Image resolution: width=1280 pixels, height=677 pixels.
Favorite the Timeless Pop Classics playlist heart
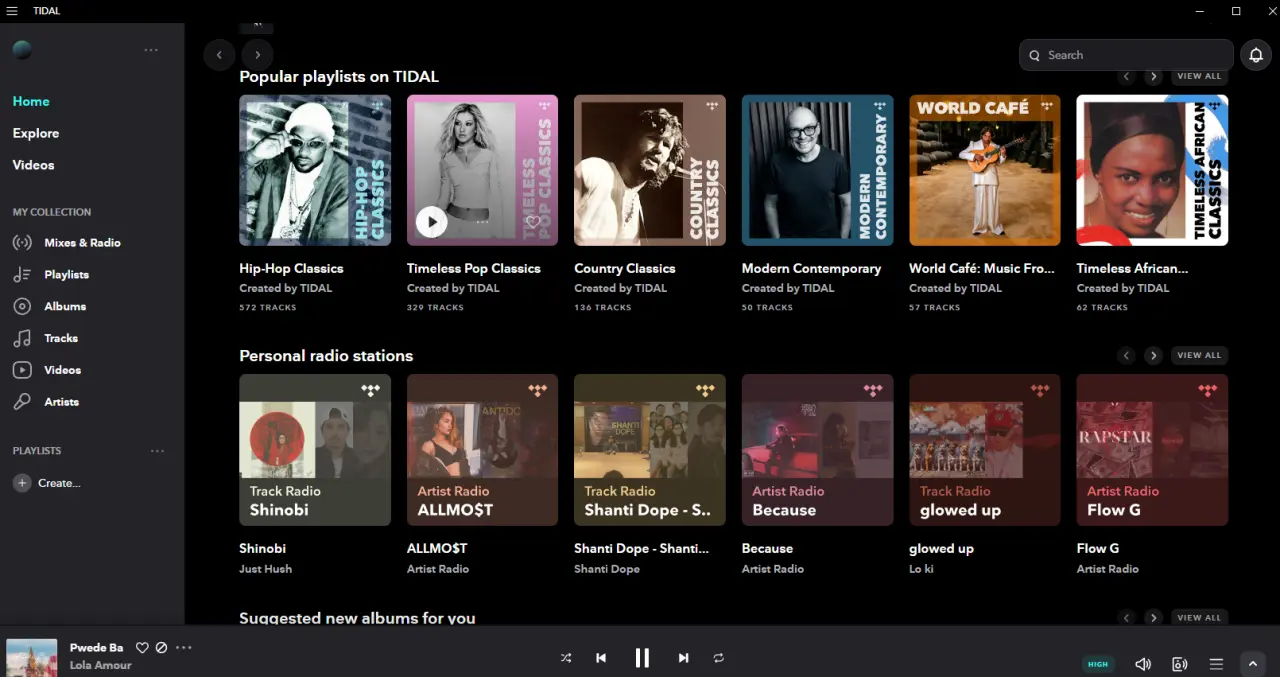(533, 222)
